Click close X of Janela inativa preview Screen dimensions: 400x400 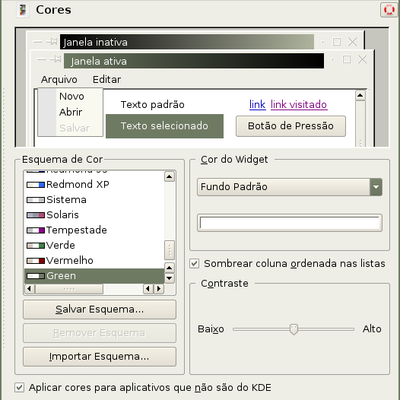point(352,42)
